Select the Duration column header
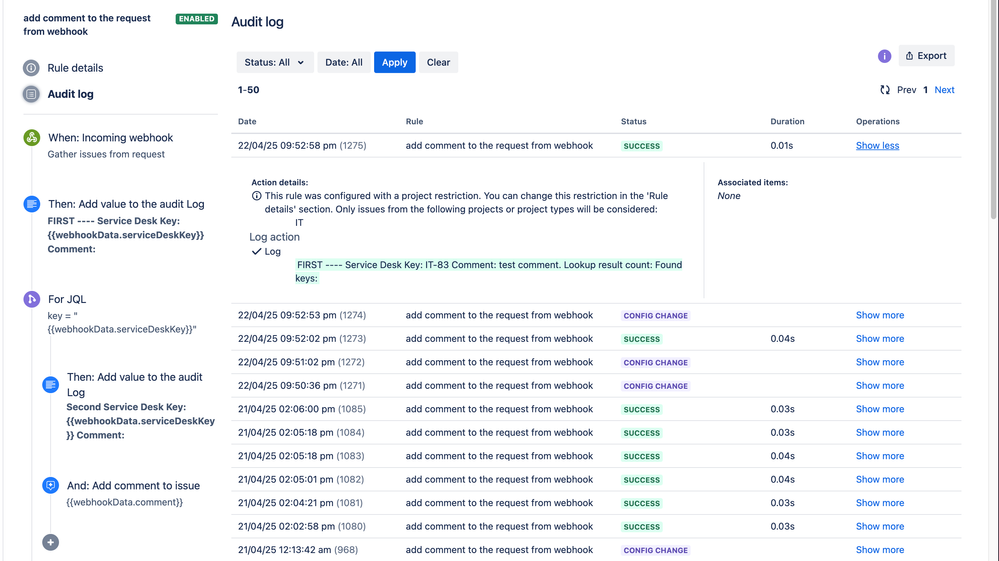The image size is (999, 561). pos(787,122)
